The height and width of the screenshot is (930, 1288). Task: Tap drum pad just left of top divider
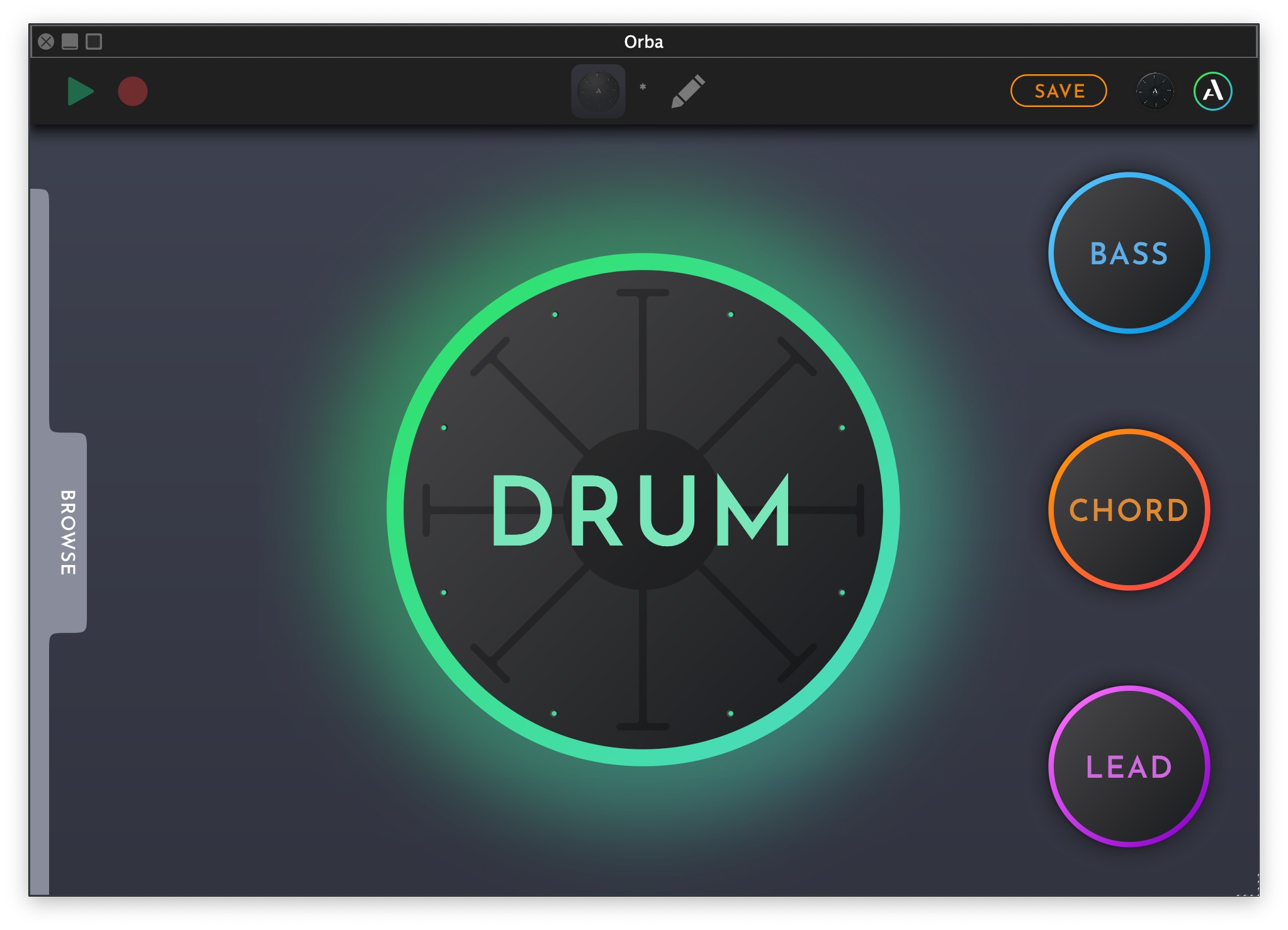[x=582, y=365]
